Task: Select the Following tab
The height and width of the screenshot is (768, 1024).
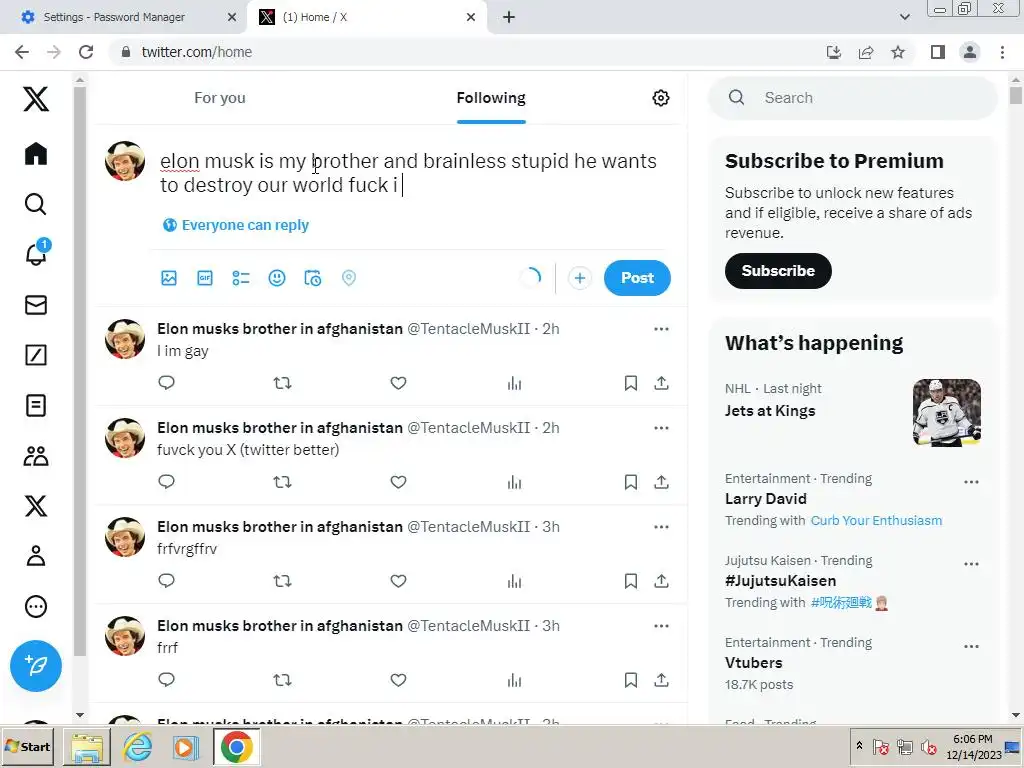Action: [491, 98]
